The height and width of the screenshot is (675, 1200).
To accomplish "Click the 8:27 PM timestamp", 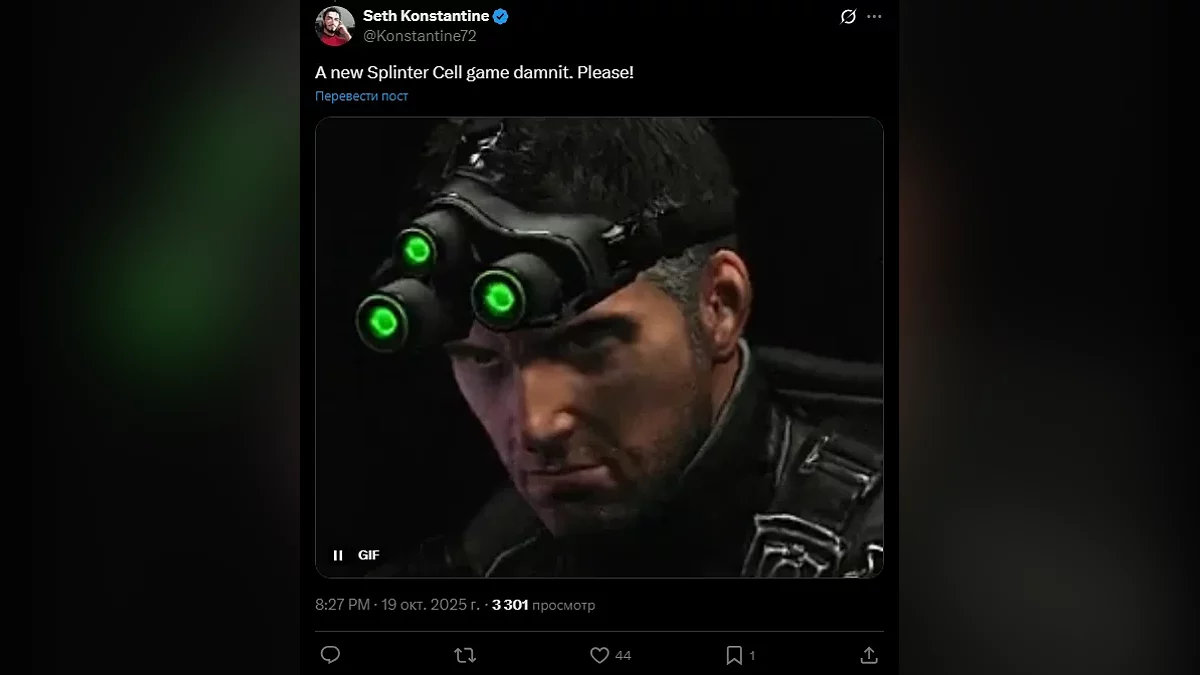I will click(x=345, y=604).
